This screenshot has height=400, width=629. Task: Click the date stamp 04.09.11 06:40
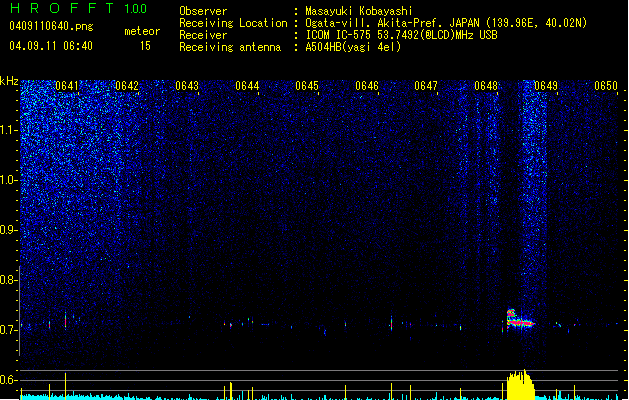pyautogui.click(x=51, y=46)
